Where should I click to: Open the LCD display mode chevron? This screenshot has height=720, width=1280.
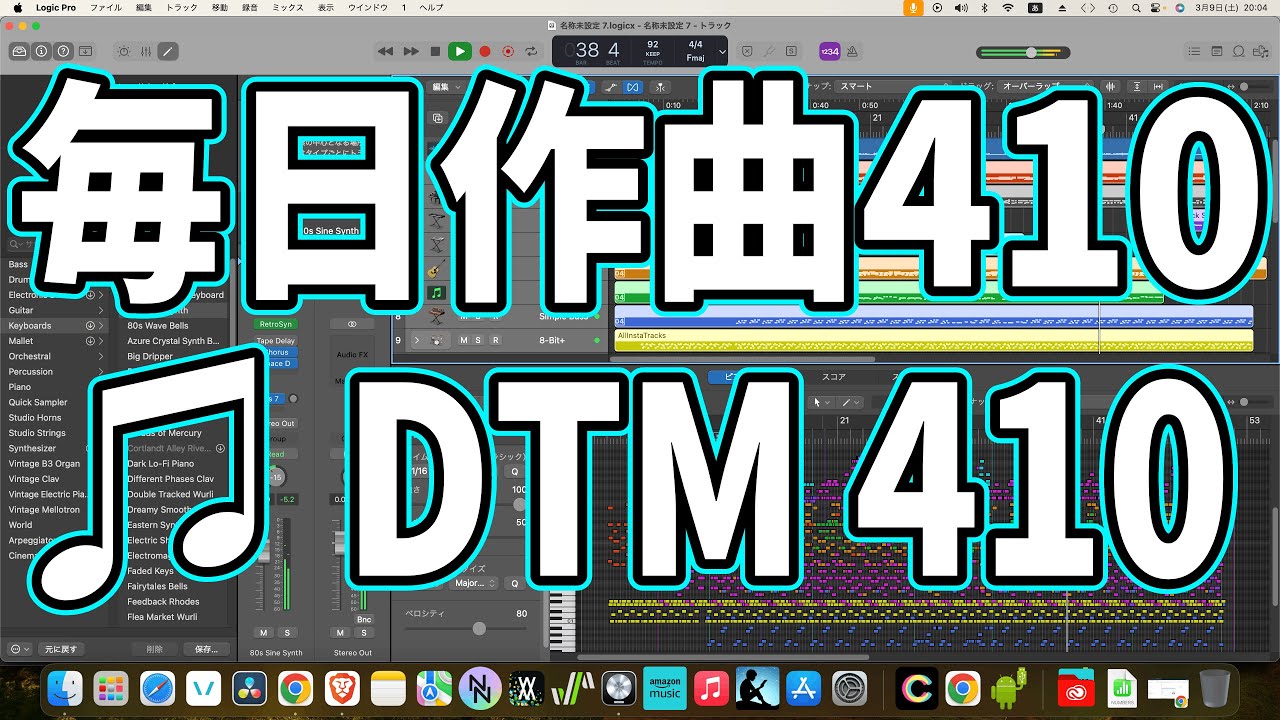(722, 51)
